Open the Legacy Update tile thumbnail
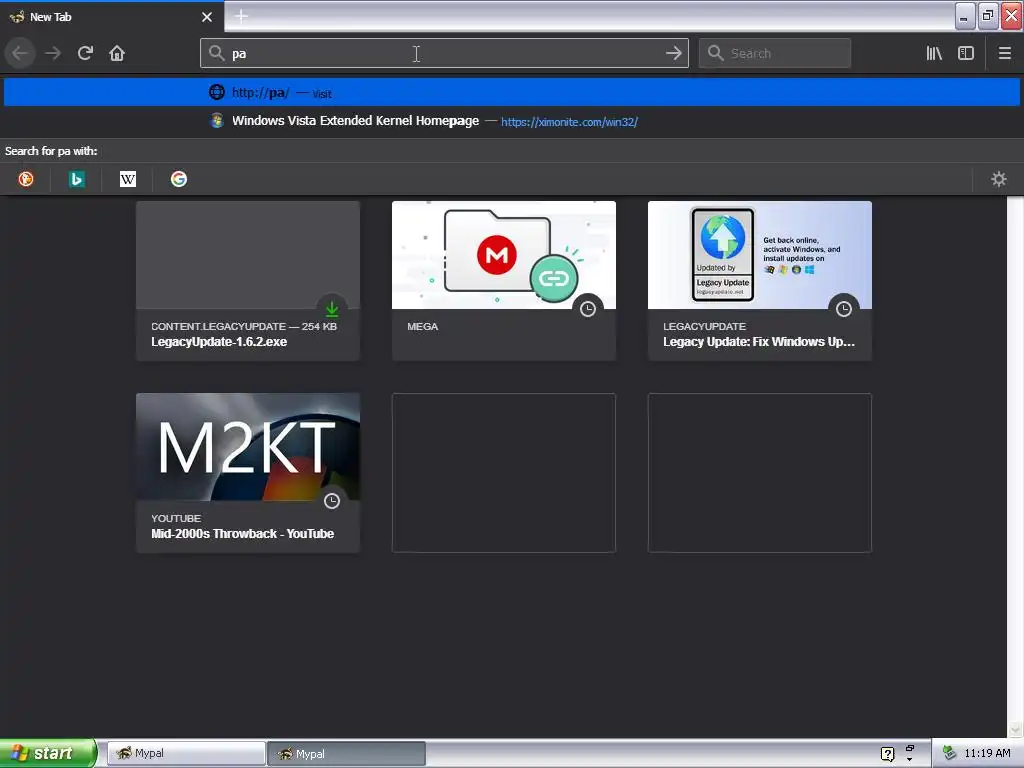Image resolution: width=1024 pixels, height=768 pixels. [760, 255]
